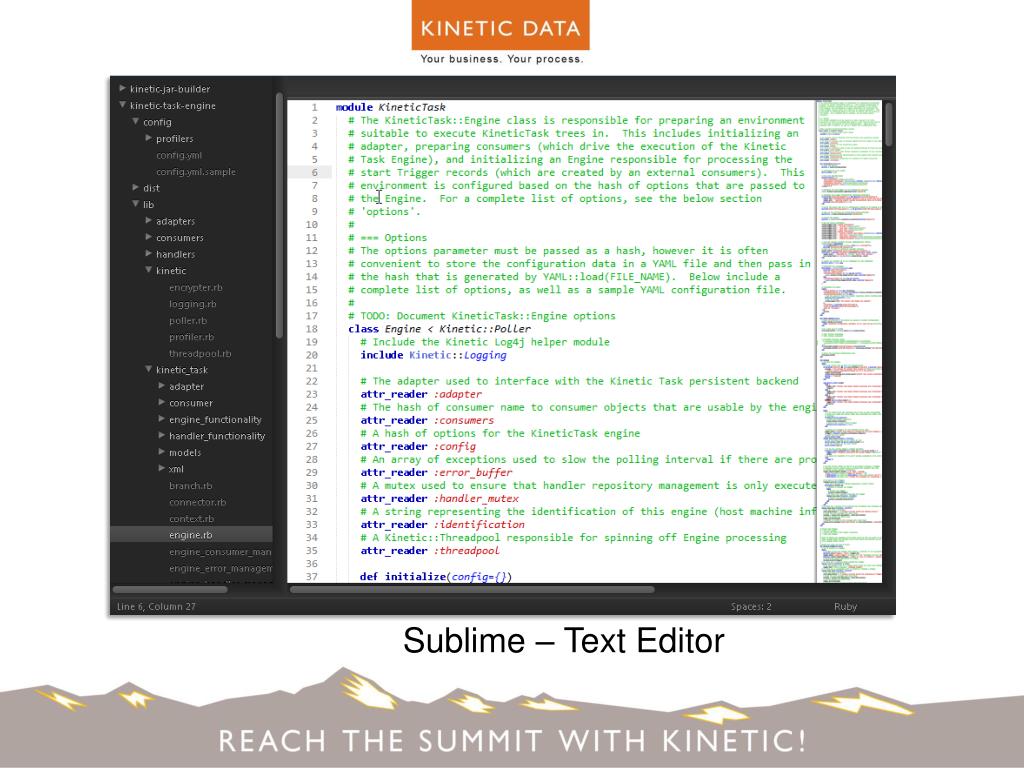Click the sidebar horizontal scrollbar
1024x768 pixels.
170,590
